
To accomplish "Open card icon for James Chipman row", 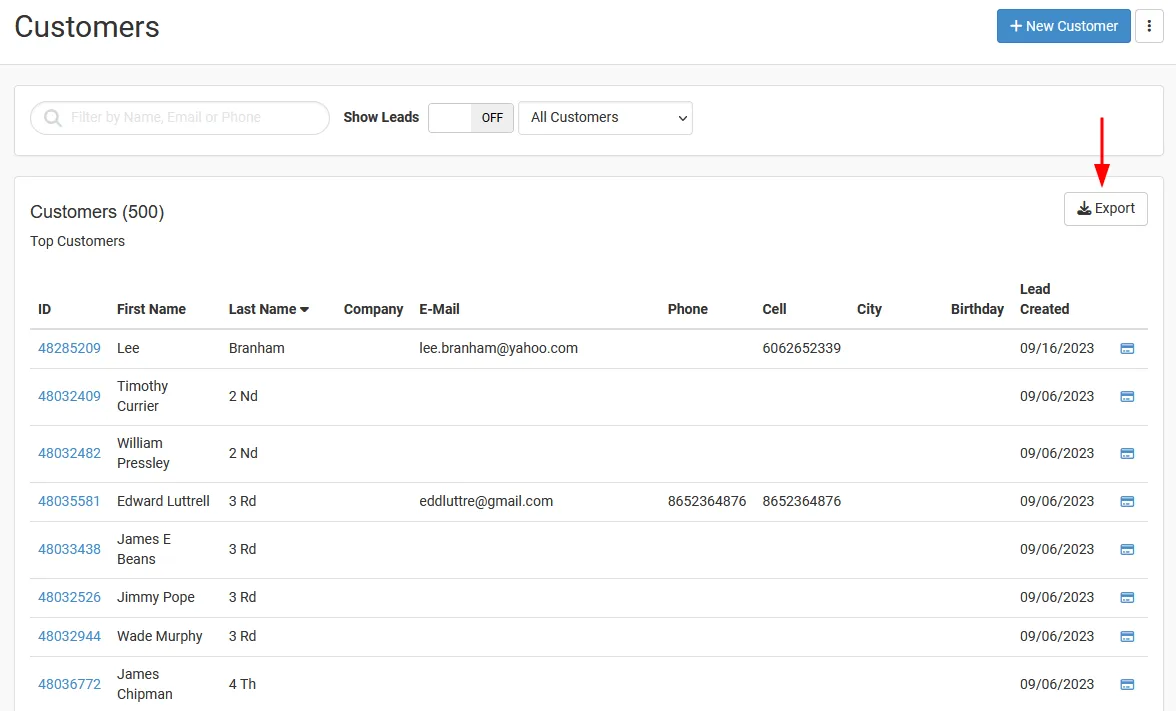I will [x=1126, y=685].
